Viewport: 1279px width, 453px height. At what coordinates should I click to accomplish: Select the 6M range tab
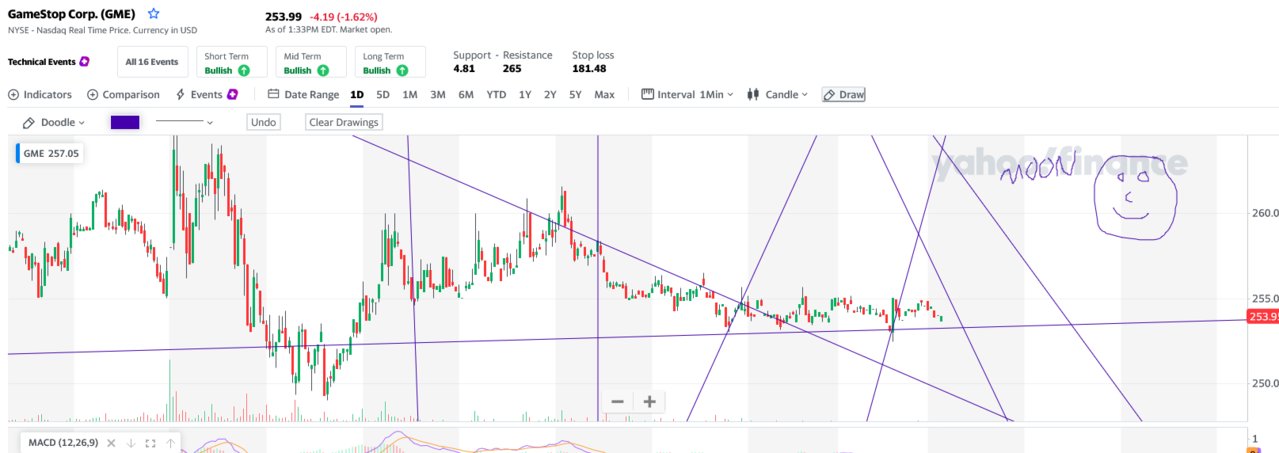466,94
